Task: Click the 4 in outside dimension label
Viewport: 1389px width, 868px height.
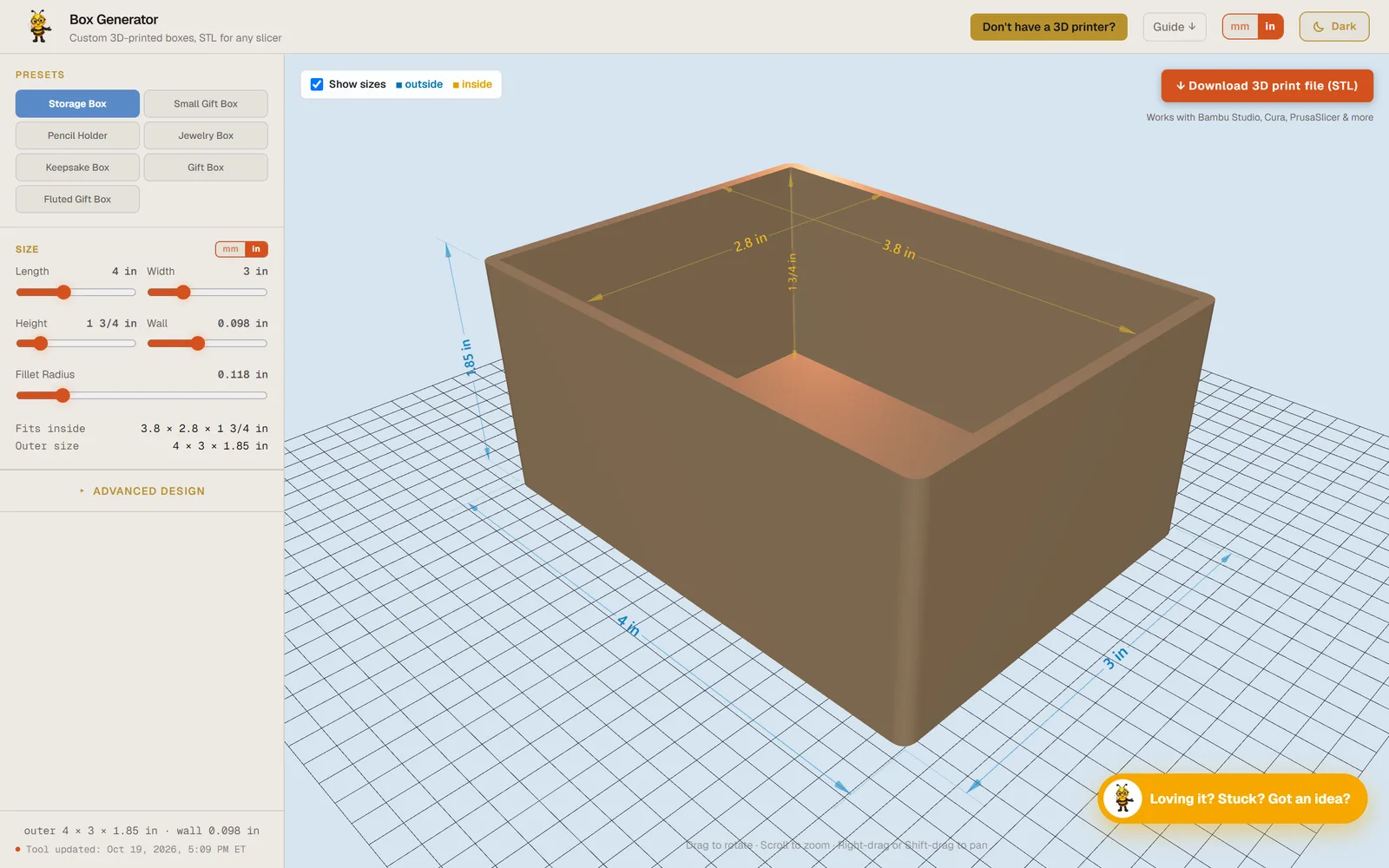Action: (x=629, y=625)
